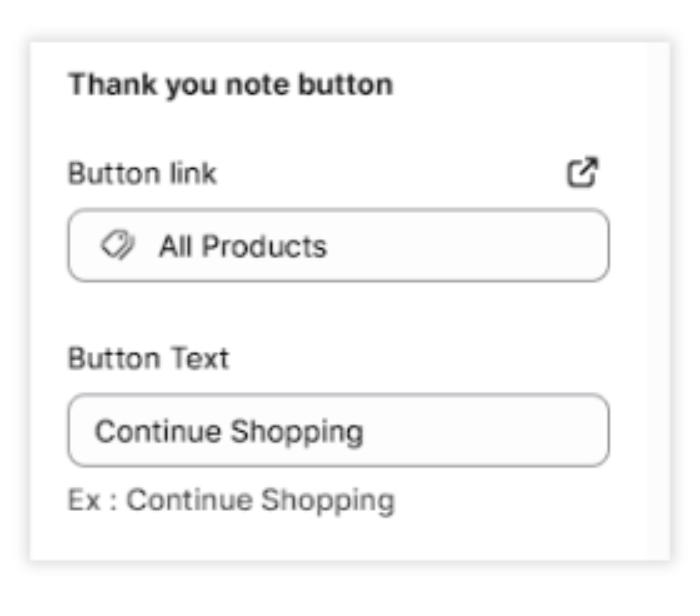Click empty space inside Button Text field
Screen dimensions: 700x616
pyautogui.click(x=490, y=431)
